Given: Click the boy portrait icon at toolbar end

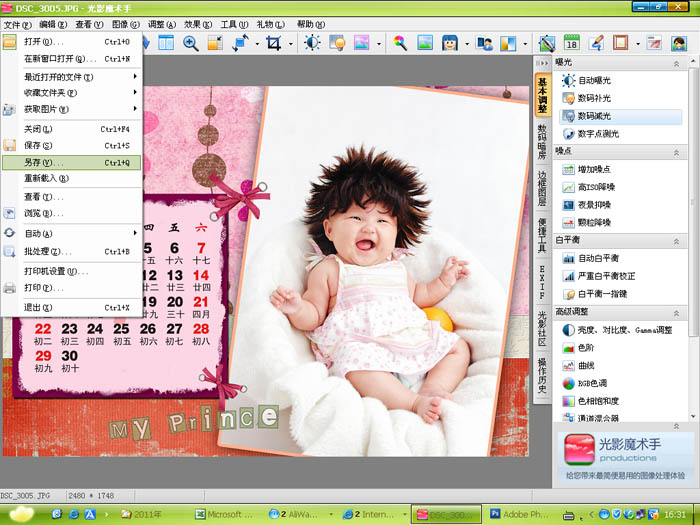Looking at the screenshot, I should 679,43.
